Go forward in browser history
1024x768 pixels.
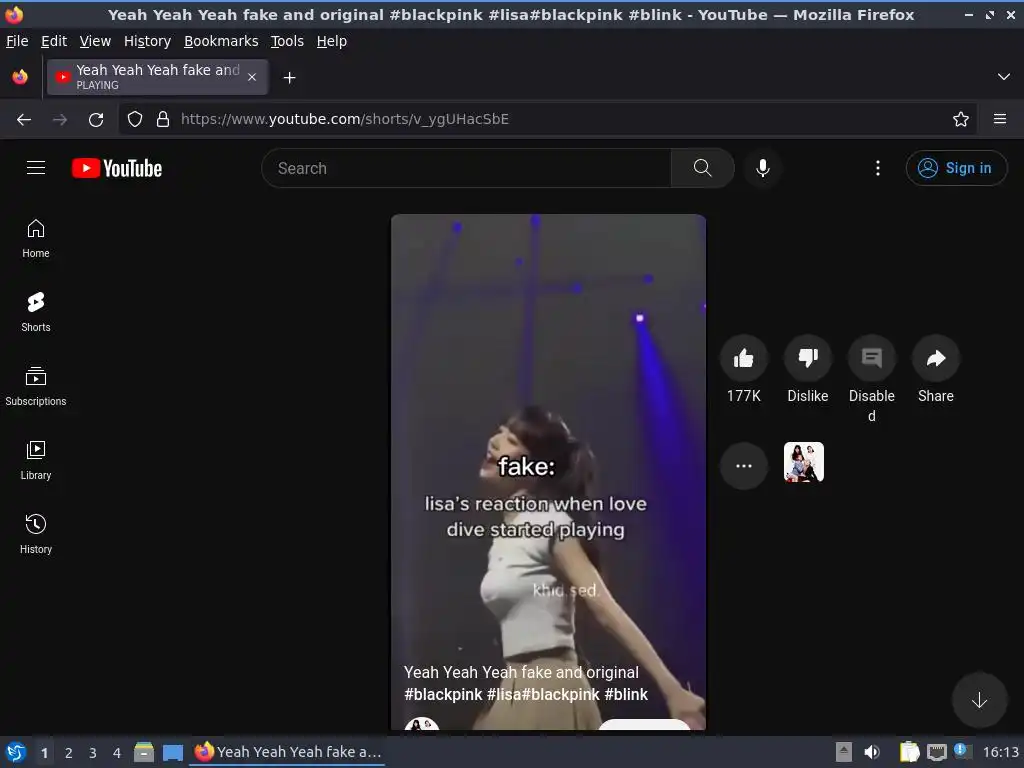click(x=60, y=119)
